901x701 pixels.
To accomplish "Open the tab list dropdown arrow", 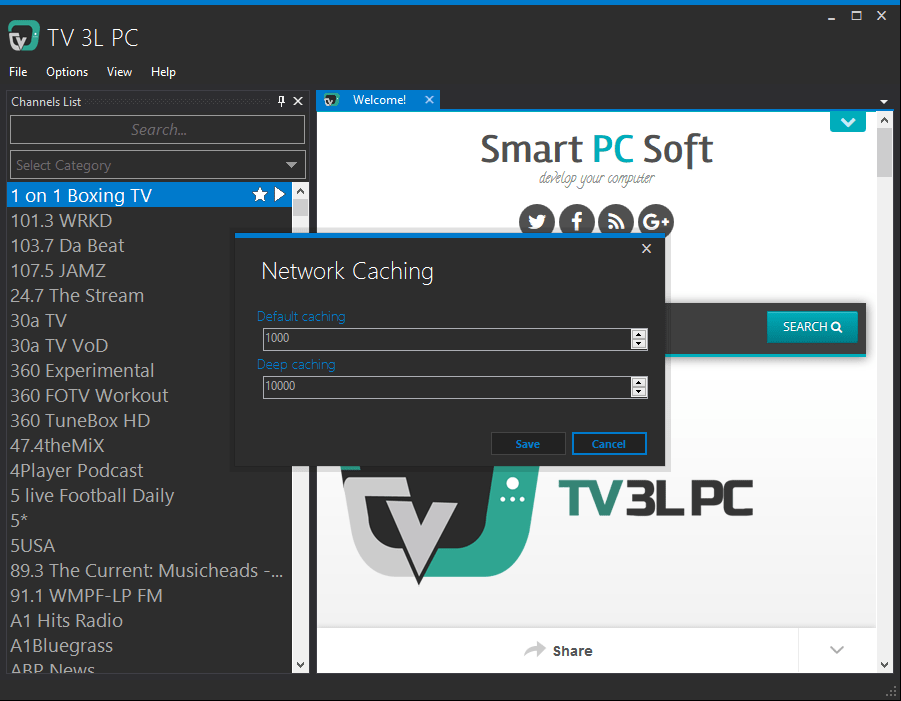I will [884, 102].
